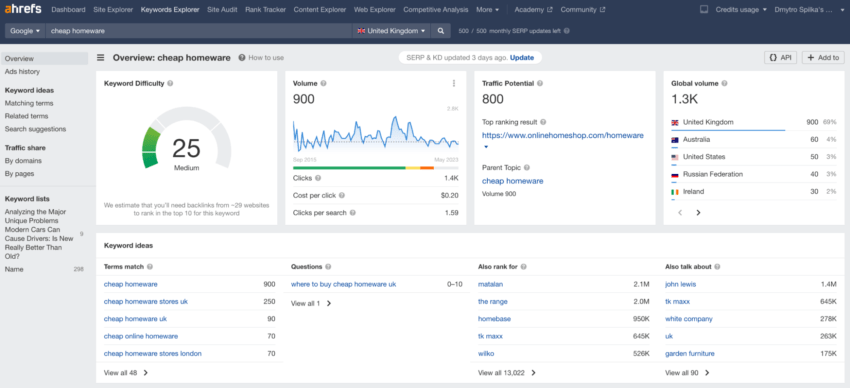Open the United Kingdom country dropdown

click(x=391, y=31)
